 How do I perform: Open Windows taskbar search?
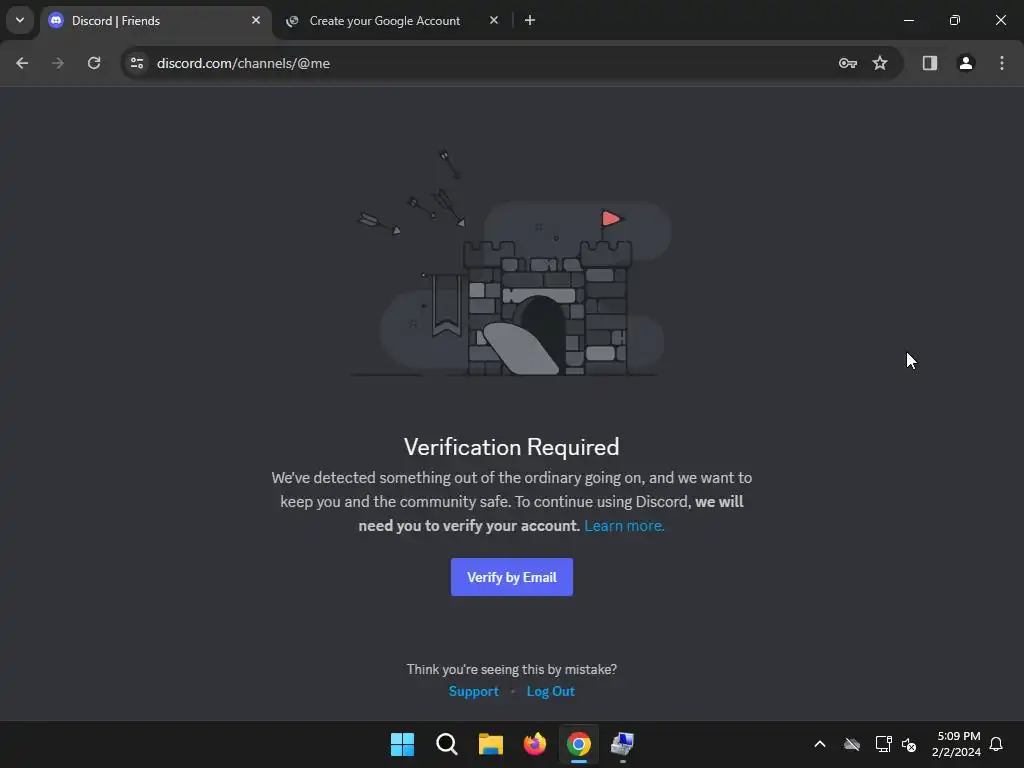coord(447,744)
